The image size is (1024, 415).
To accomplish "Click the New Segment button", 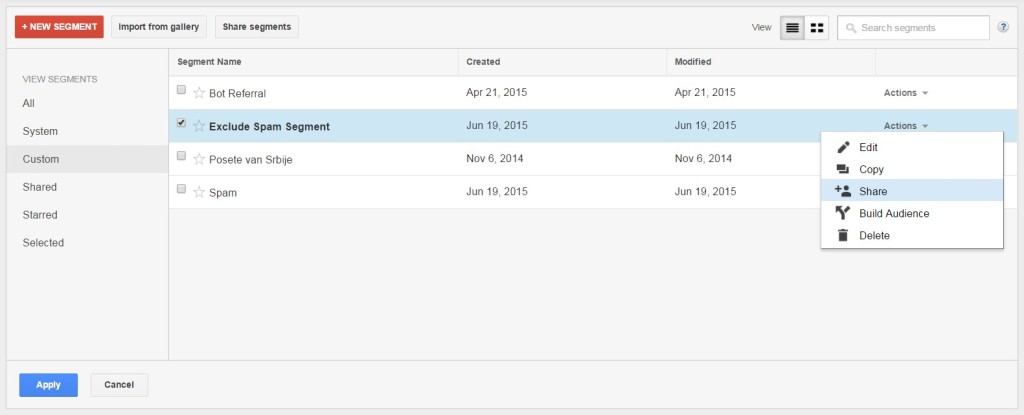I will (x=59, y=27).
